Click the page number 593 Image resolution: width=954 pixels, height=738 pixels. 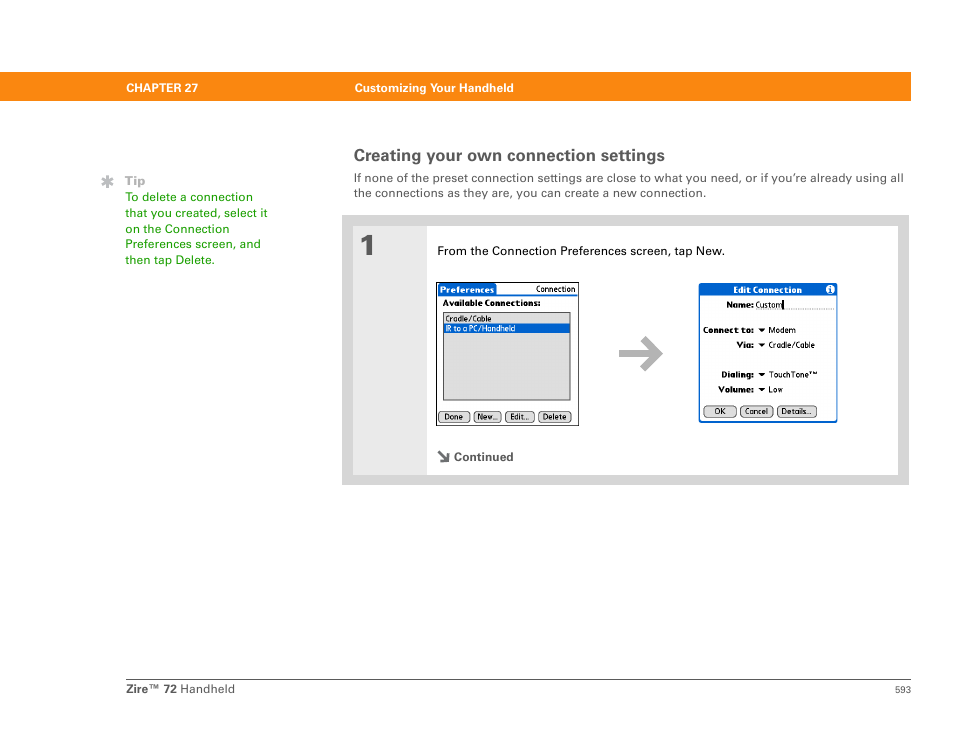(903, 690)
